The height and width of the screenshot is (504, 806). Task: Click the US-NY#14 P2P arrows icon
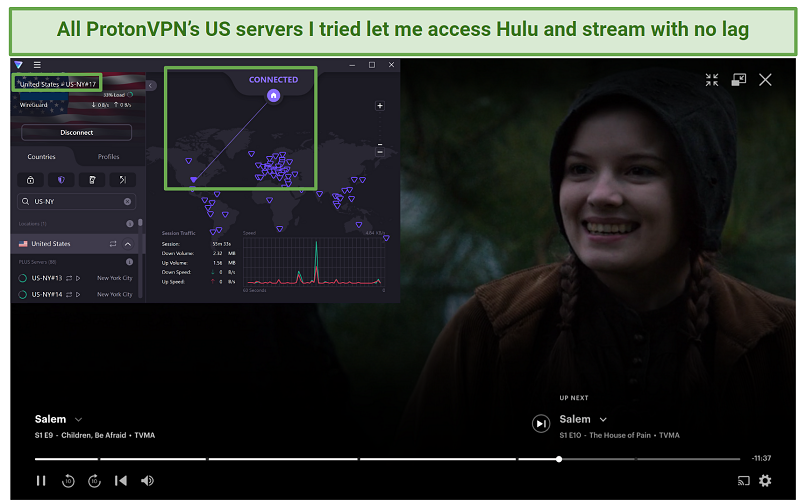pyautogui.click(x=69, y=295)
